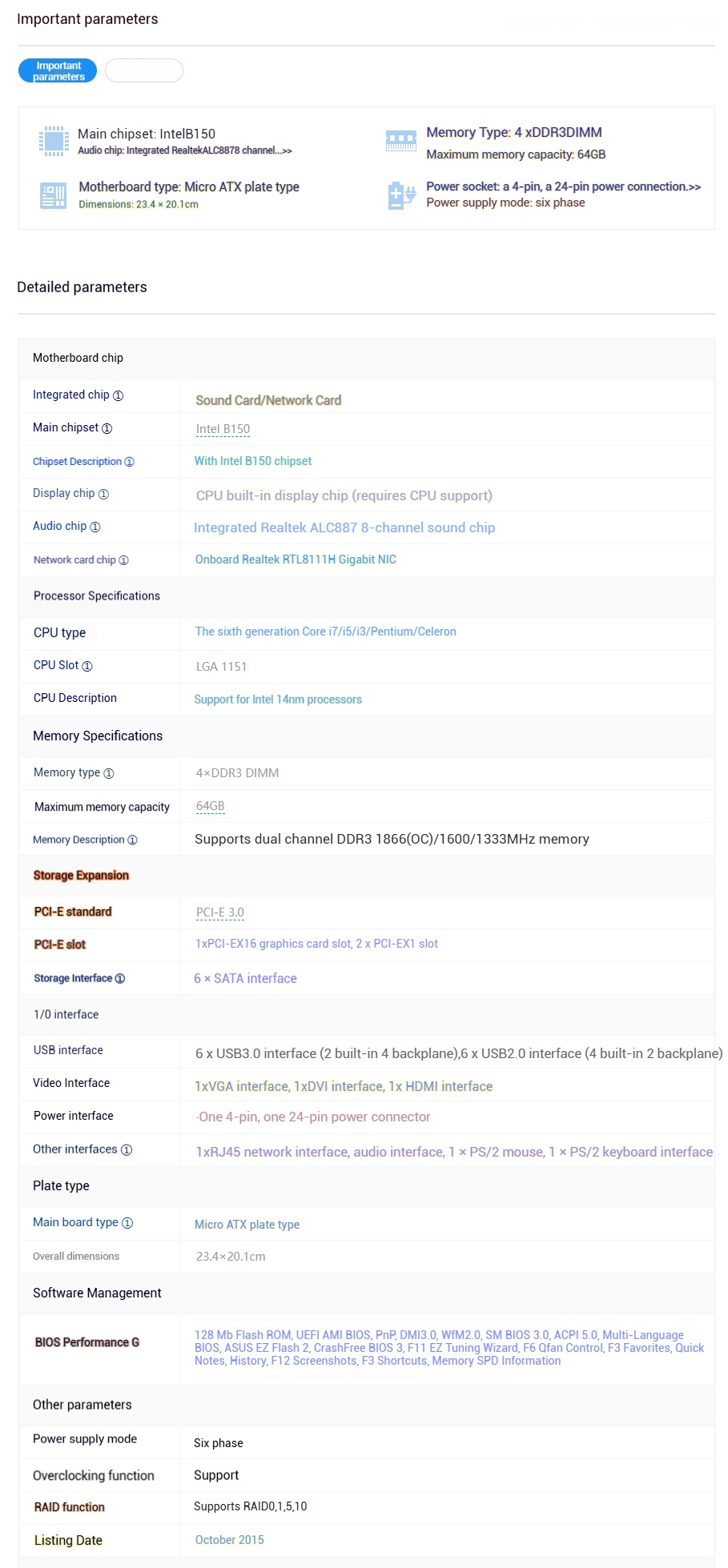Screen dimensions: 728x1568
Task: Click the USB interface value text
Action: (459, 1053)
